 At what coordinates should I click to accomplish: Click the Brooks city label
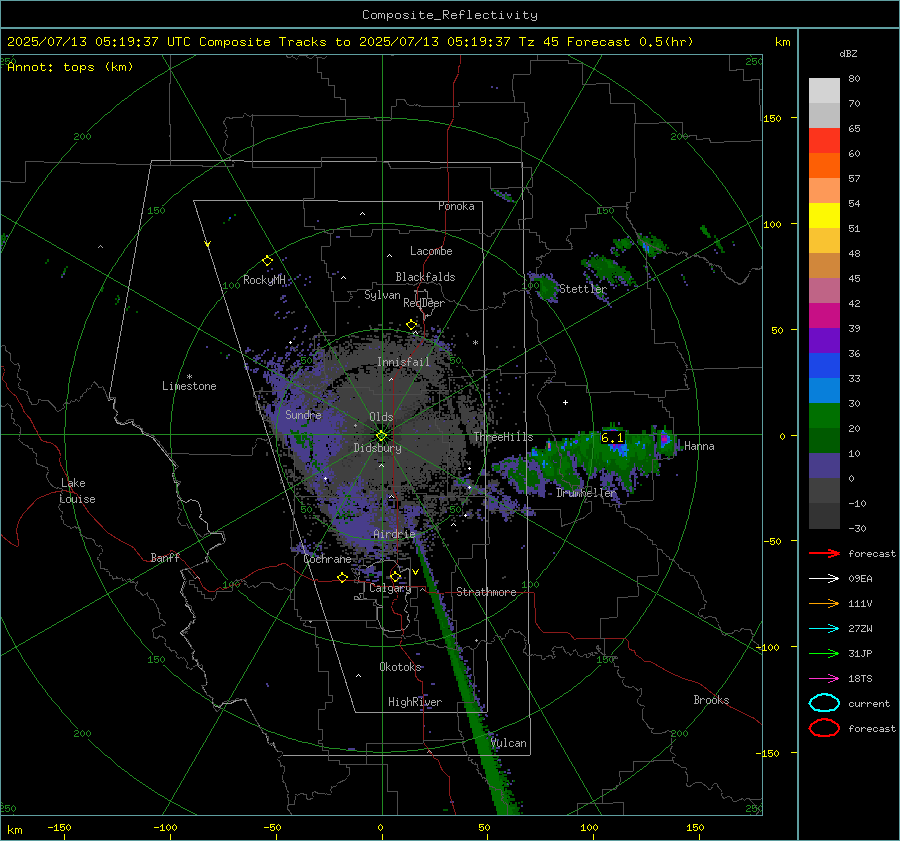coord(711,700)
